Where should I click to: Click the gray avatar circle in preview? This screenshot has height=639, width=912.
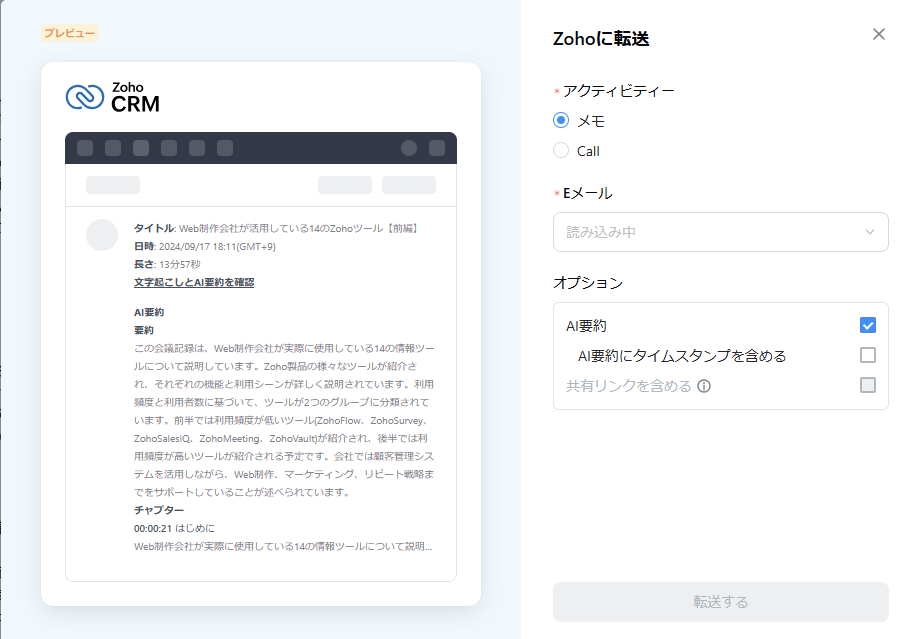pos(102,235)
